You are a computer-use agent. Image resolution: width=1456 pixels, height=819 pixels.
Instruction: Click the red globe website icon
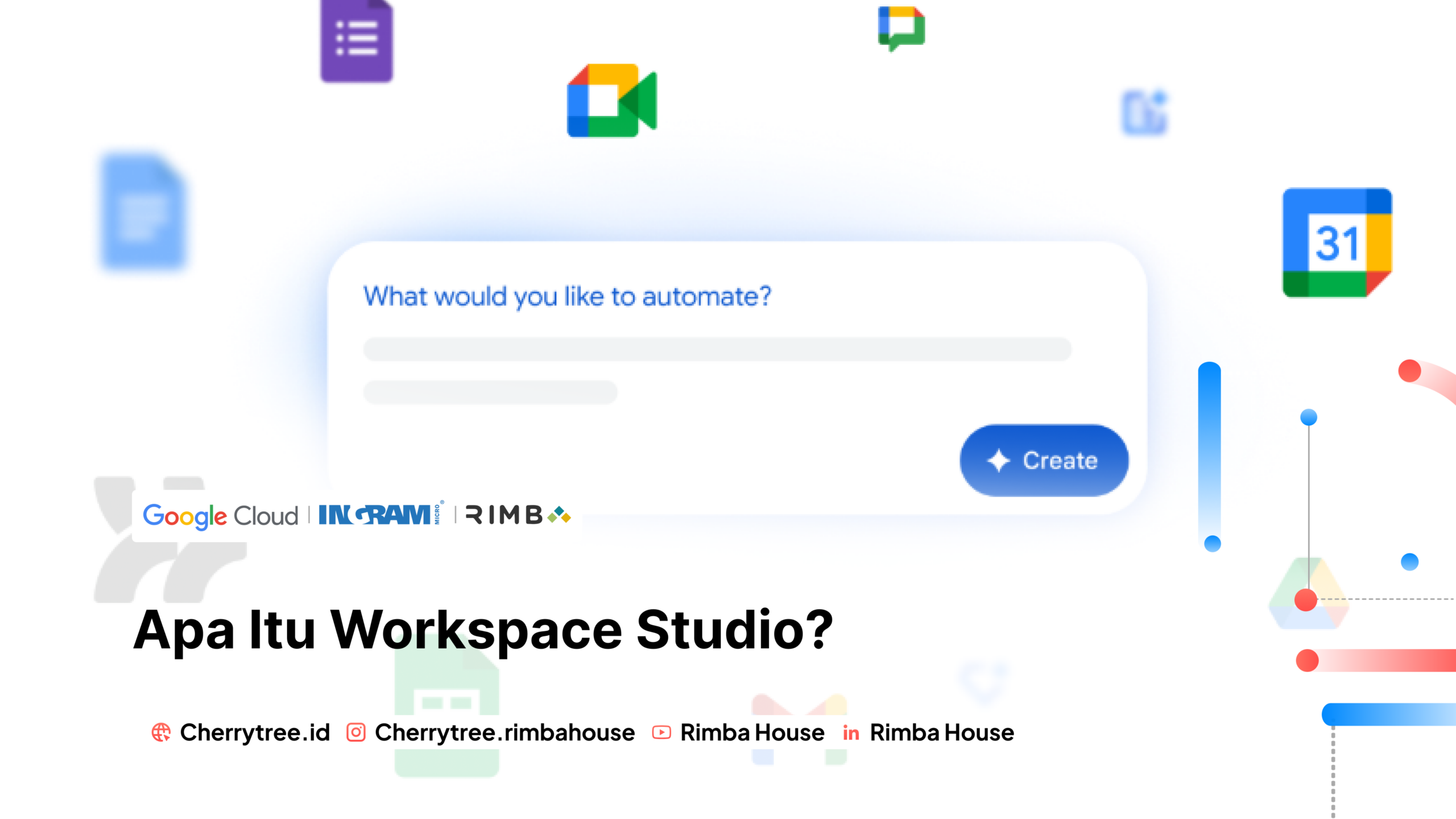161,733
